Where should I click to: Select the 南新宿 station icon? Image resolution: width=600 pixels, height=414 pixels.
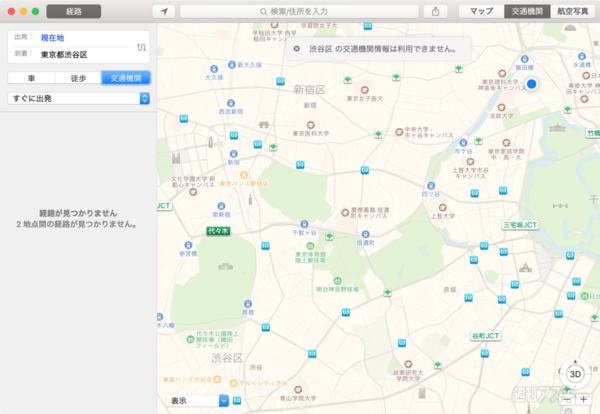(221, 206)
